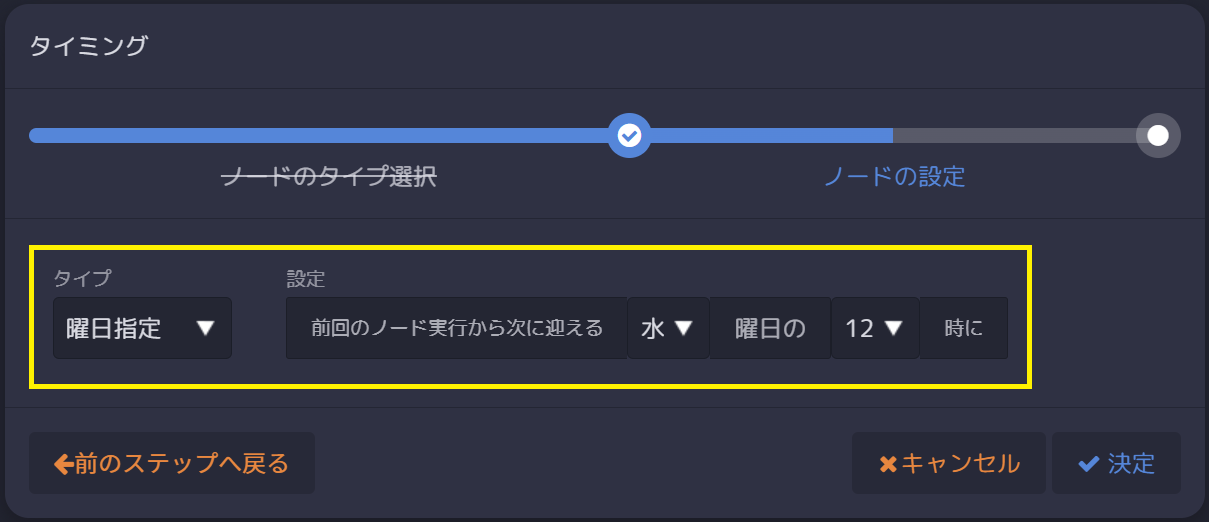
Task: Click the gray unfilled progress bar segment
Action: click(x=1015, y=135)
